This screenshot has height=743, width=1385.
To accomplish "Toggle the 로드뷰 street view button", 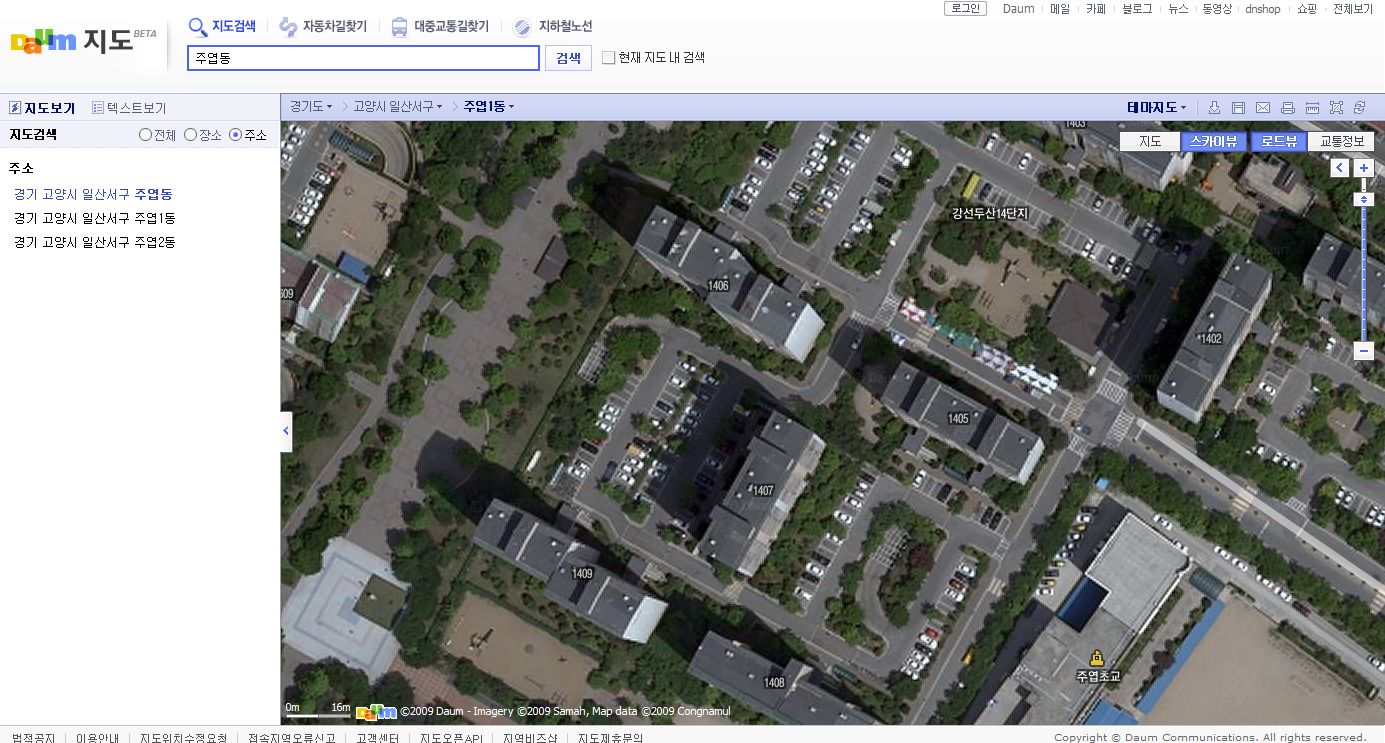I will [1279, 142].
